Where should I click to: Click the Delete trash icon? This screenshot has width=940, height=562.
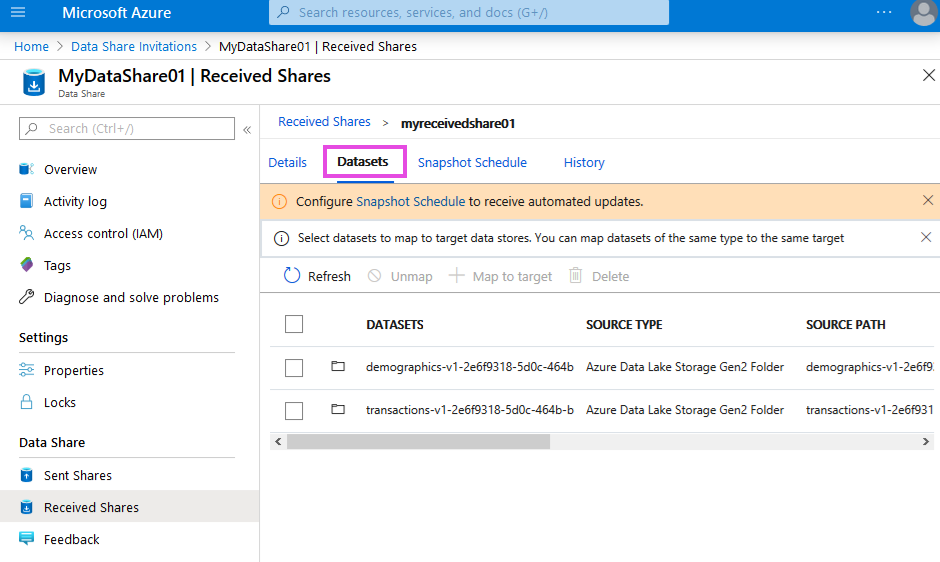[576, 275]
